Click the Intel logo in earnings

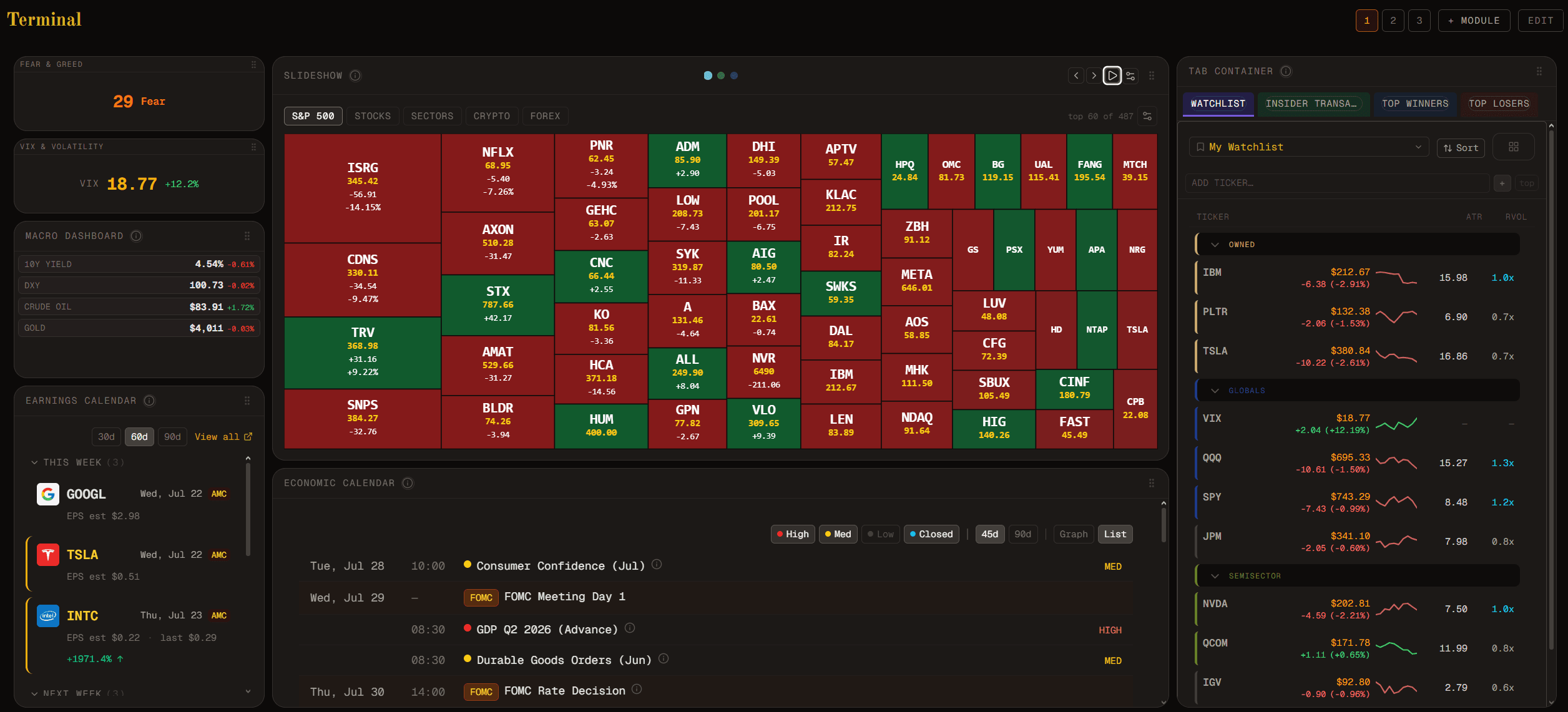(48, 616)
